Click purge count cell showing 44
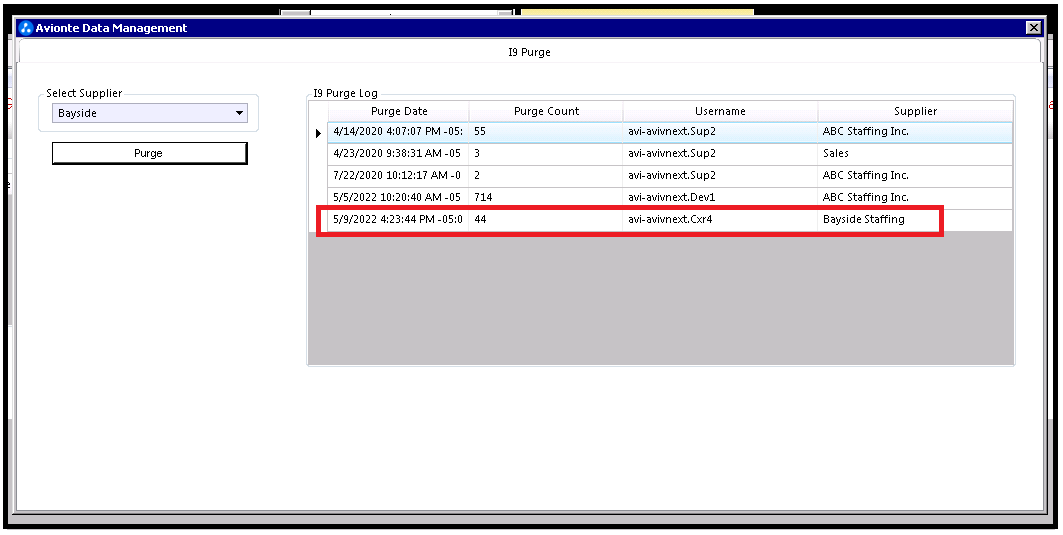 tap(546, 219)
